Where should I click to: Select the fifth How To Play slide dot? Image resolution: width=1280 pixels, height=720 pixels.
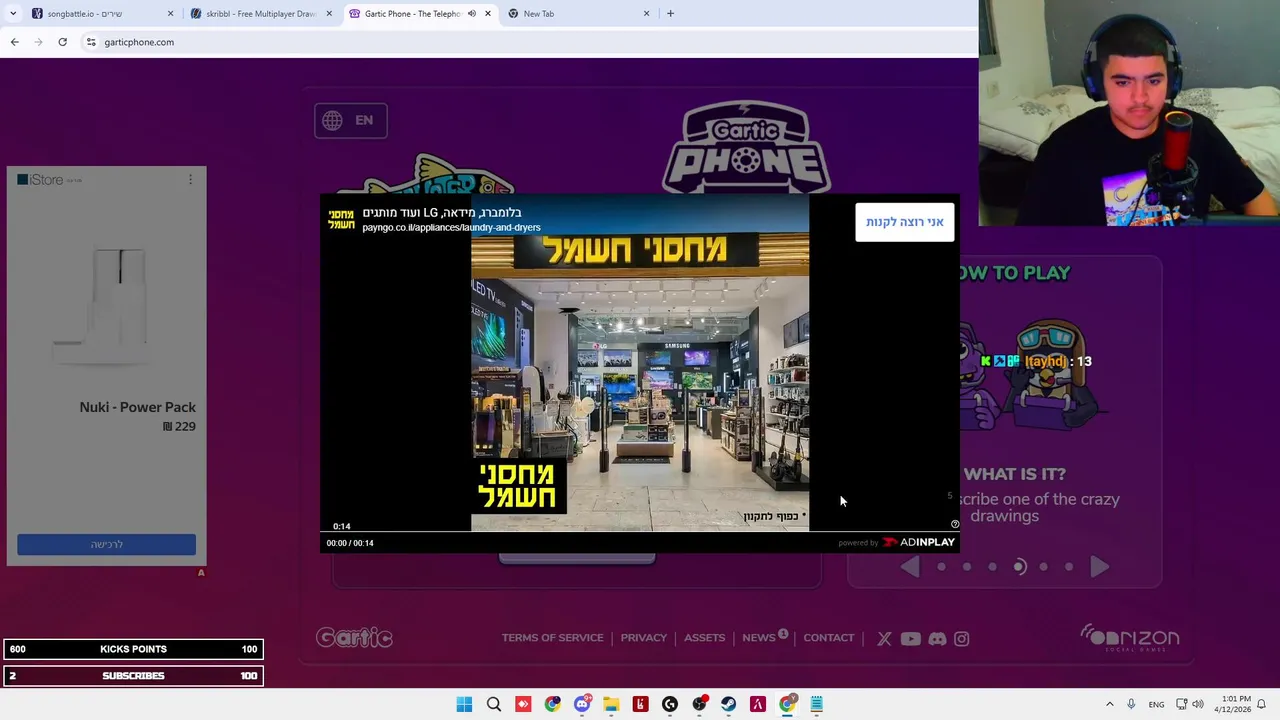click(1043, 567)
